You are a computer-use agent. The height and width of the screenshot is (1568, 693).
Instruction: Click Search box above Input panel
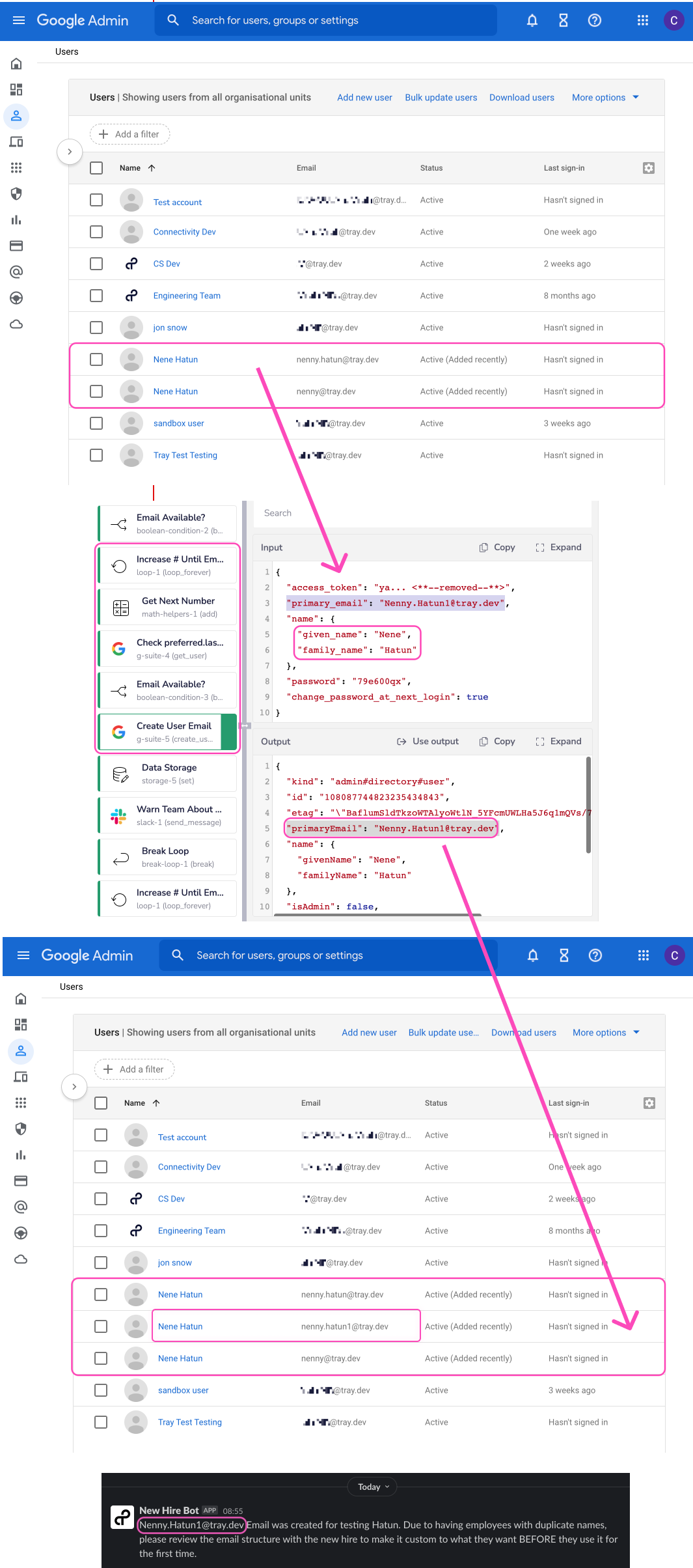[423, 513]
